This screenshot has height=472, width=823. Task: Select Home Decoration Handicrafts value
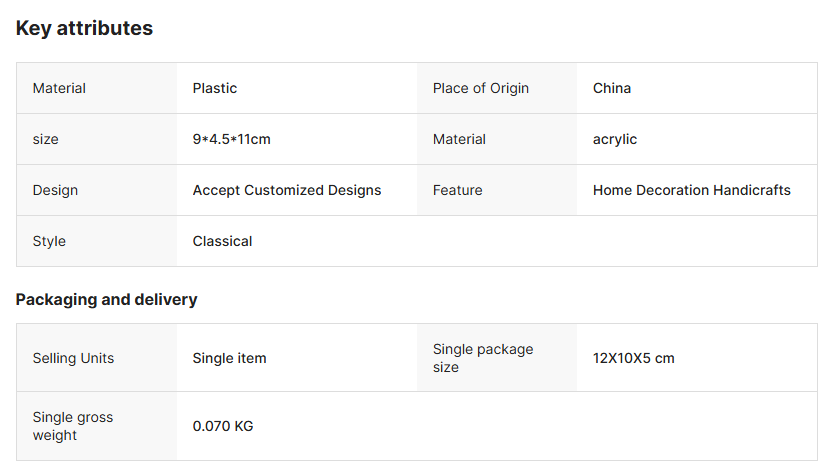pos(692,190)
